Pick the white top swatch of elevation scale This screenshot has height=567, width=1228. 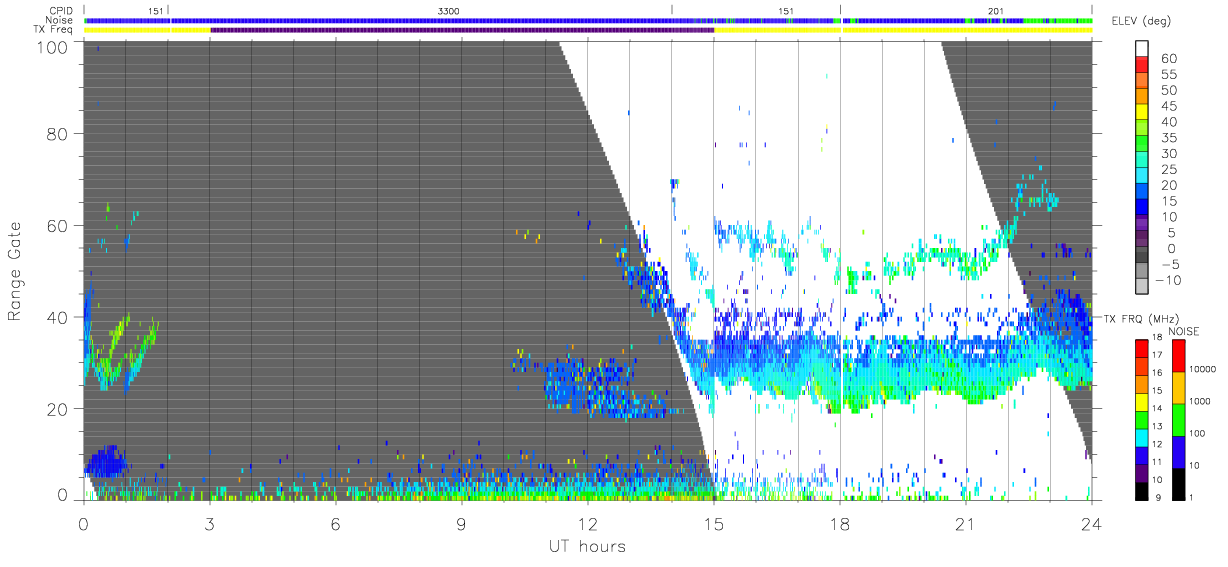coord(1141,48)
